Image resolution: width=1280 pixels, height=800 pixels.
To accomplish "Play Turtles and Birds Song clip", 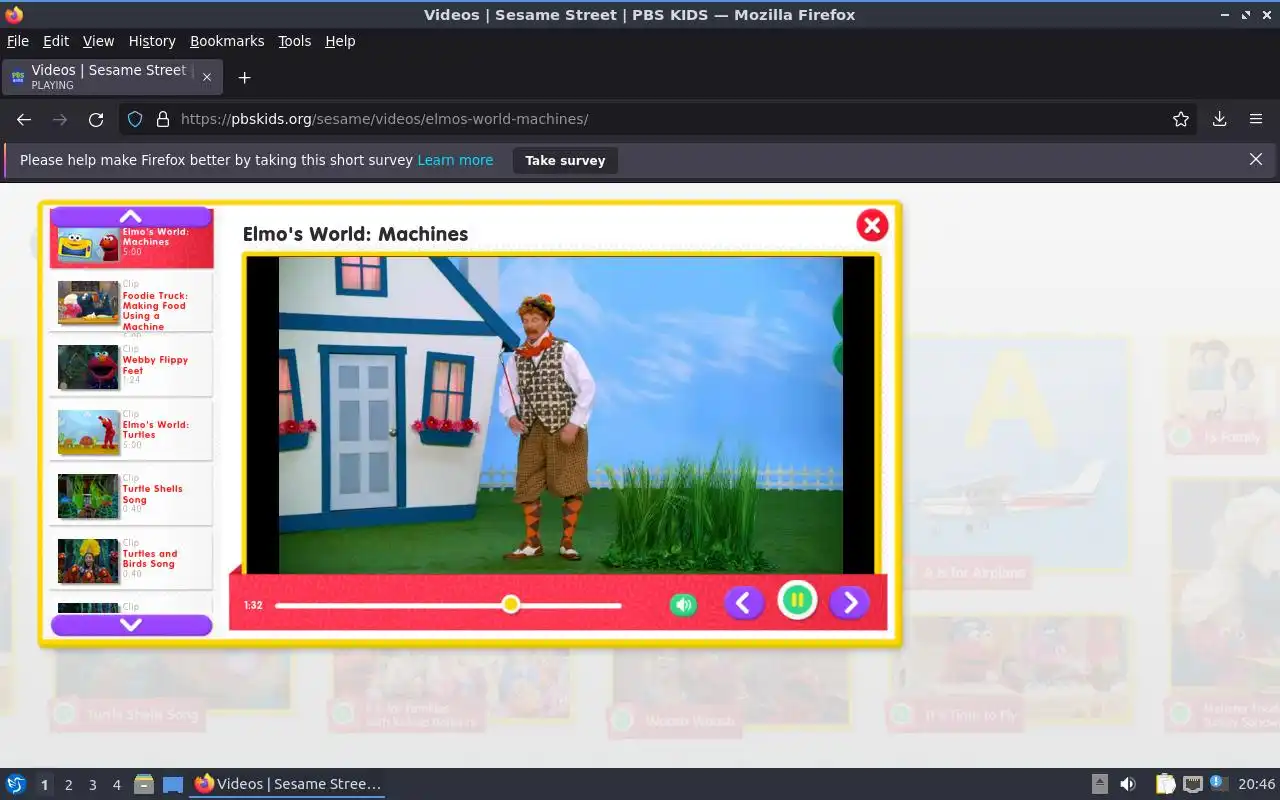I will 131,560.
